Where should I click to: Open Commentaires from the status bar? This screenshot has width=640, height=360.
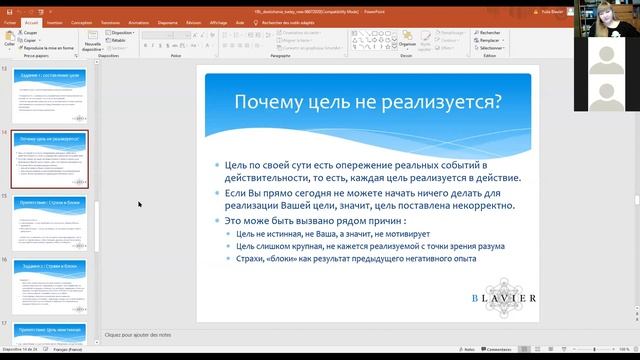point(496,349)
